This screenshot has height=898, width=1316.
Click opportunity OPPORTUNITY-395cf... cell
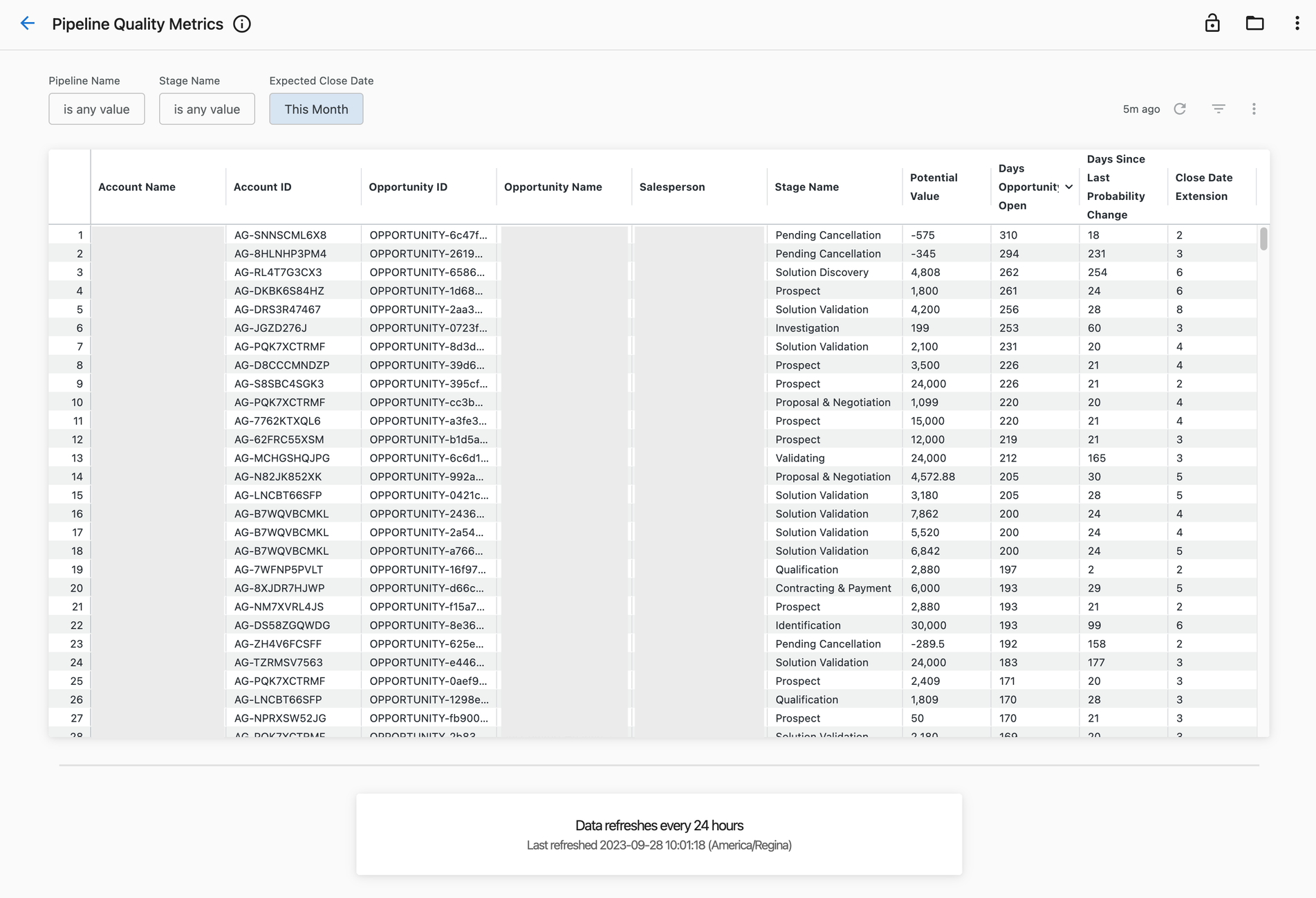[428, 384]
